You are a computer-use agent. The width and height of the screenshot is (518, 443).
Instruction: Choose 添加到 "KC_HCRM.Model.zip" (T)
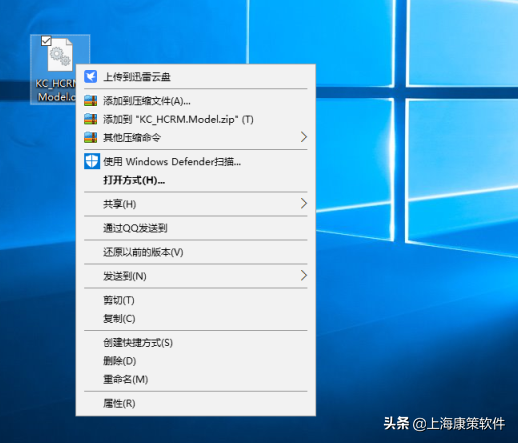click(196, 119)
